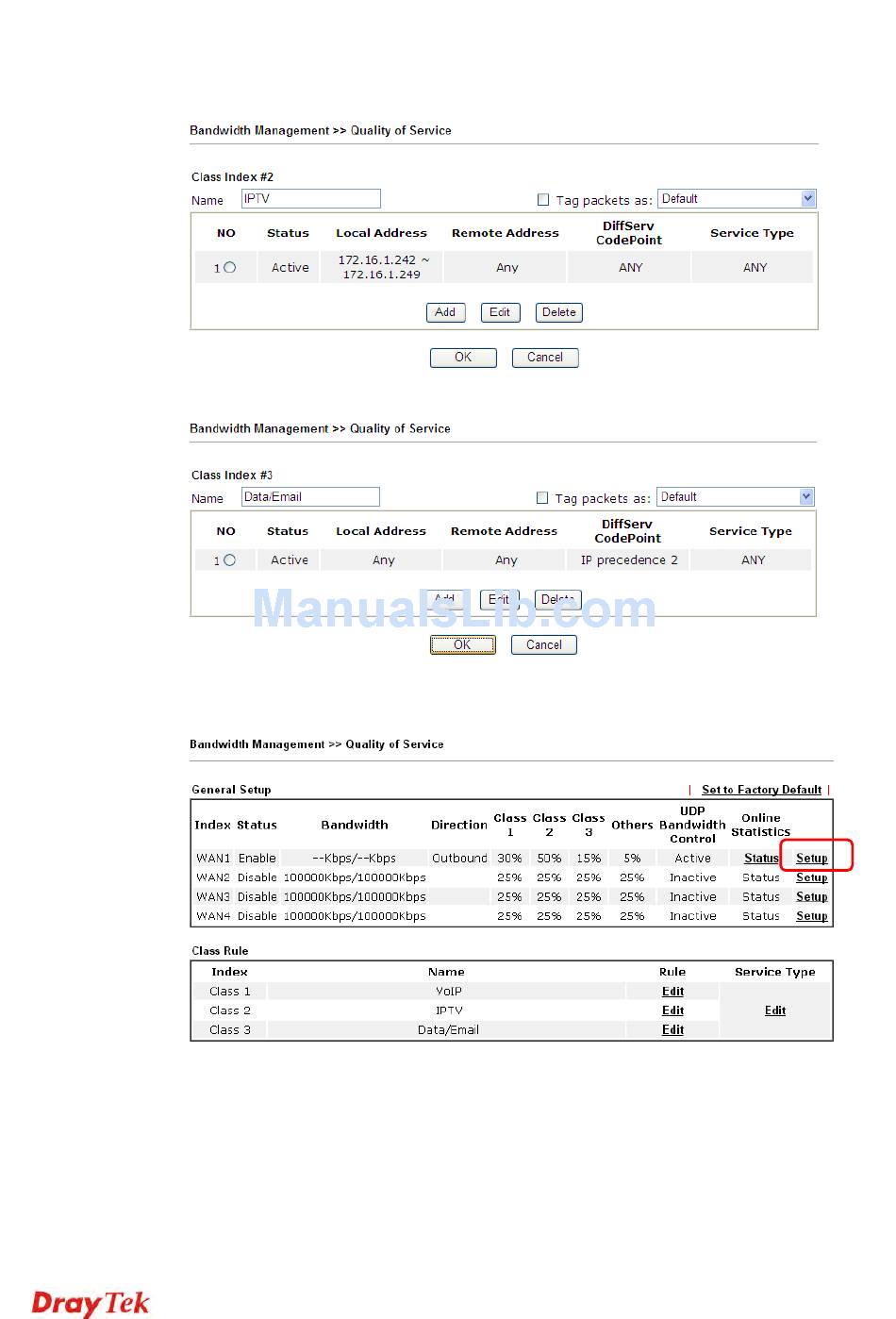Select rule 1 radio button in Class Index #3
Screen dimensions: 896x1319
[x=230, y=560]
